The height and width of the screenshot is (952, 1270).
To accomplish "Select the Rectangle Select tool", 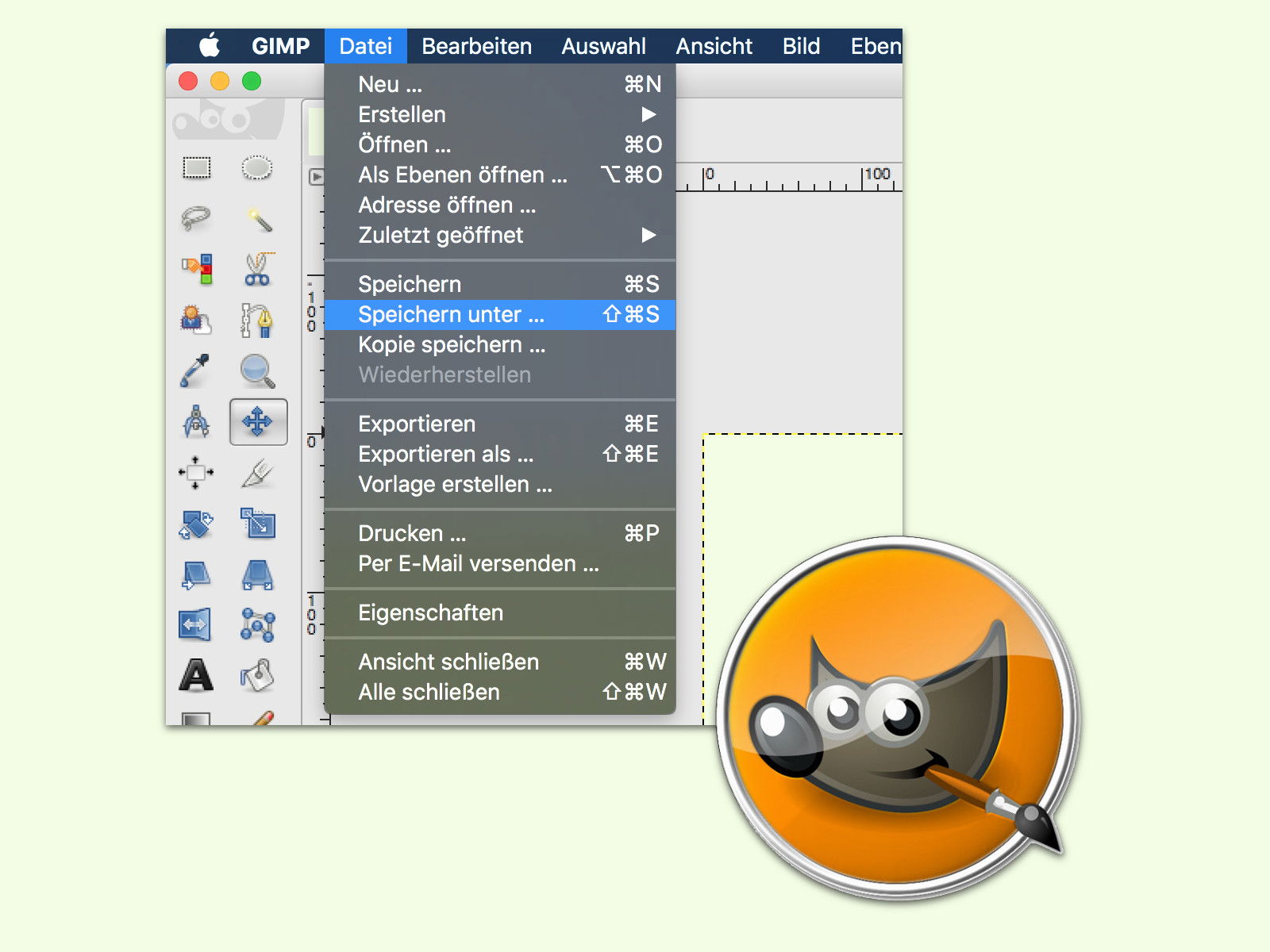I will coord(196,167).
